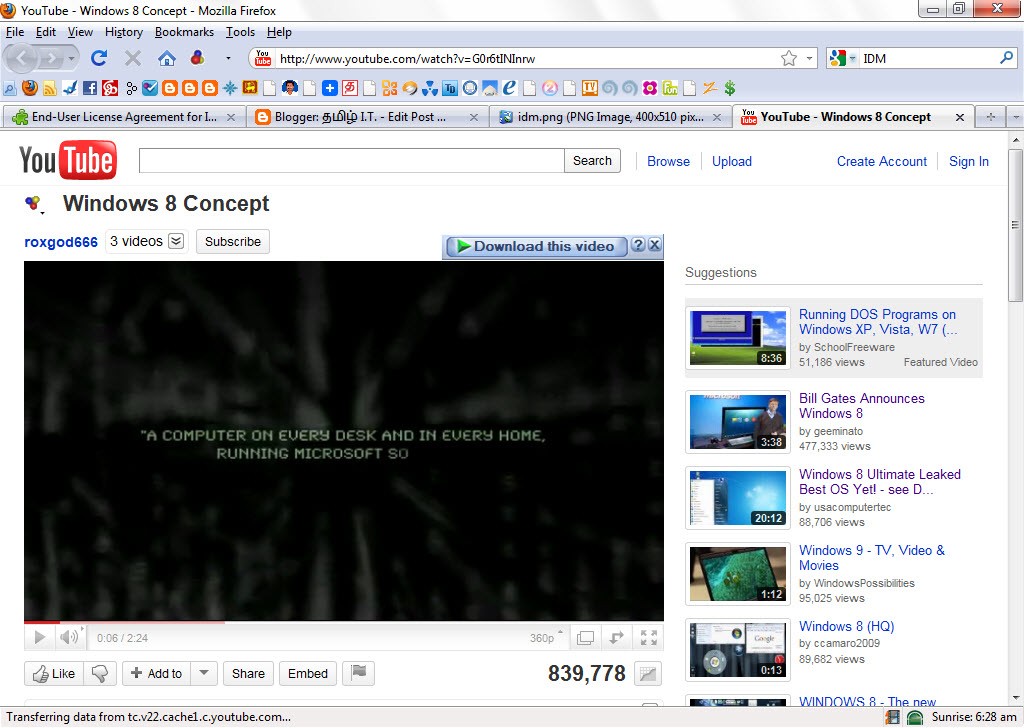Click the back navigation arrow
The image size is (1024, 728).
pos(23,59)
